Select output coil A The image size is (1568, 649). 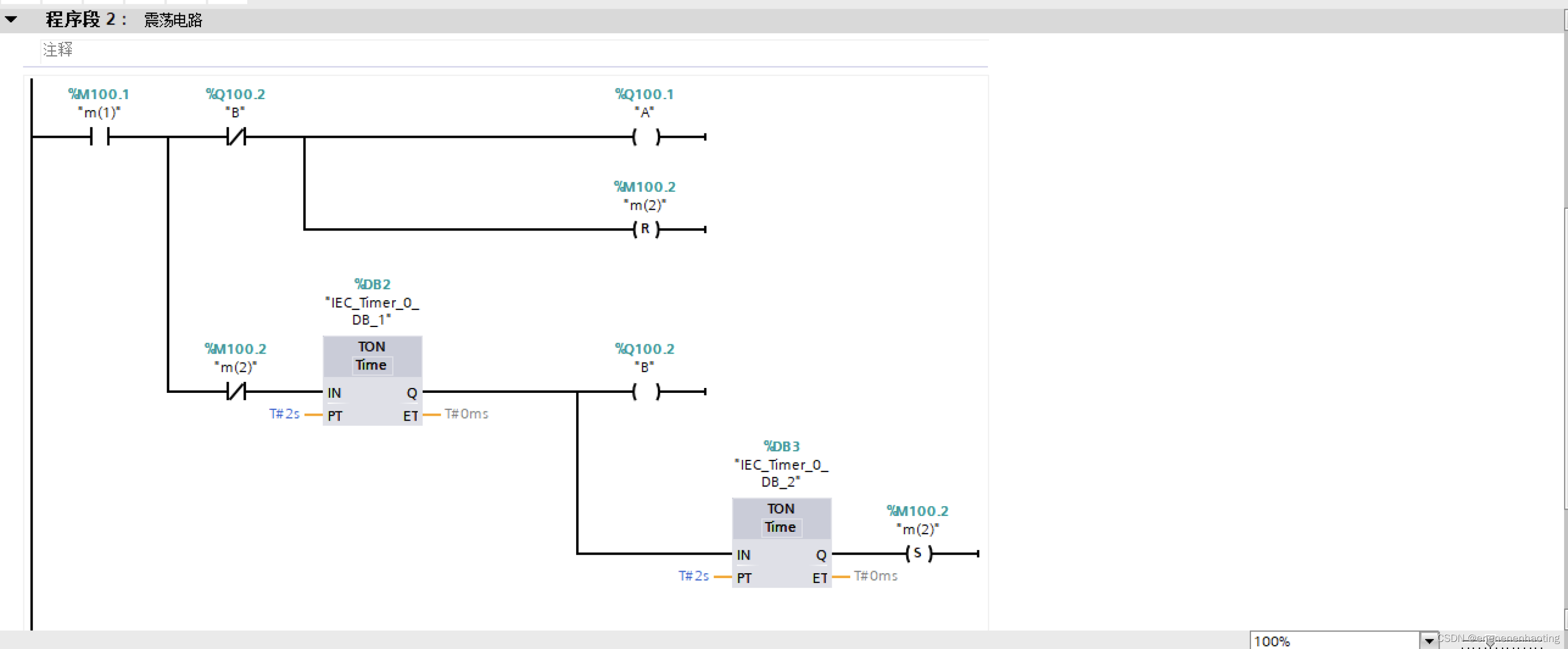coord(646,136)
